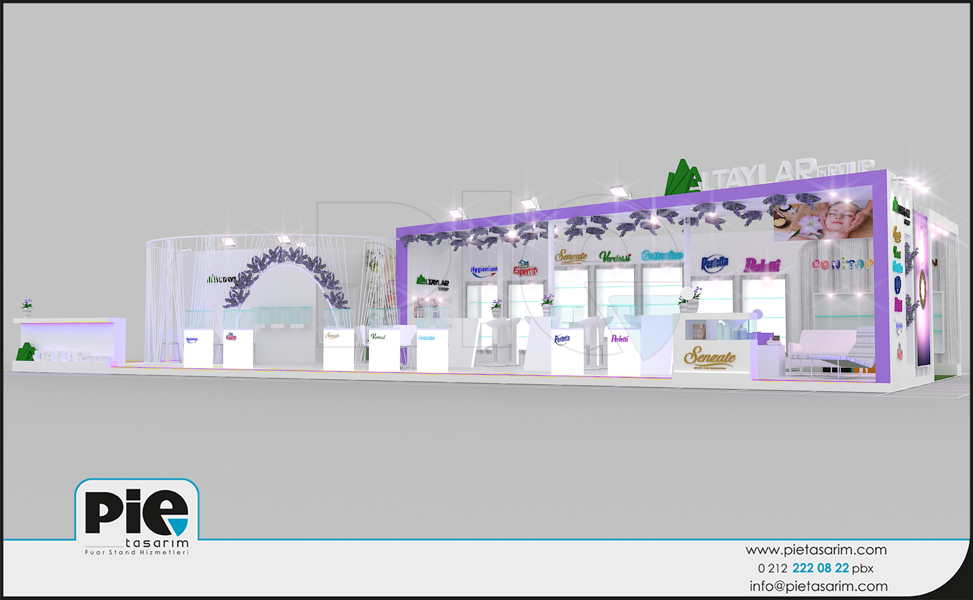Image resolution: width=973 pixels, height=600 pixels.
Task: Click the green Verdassi wall sign
Action: 614,256
